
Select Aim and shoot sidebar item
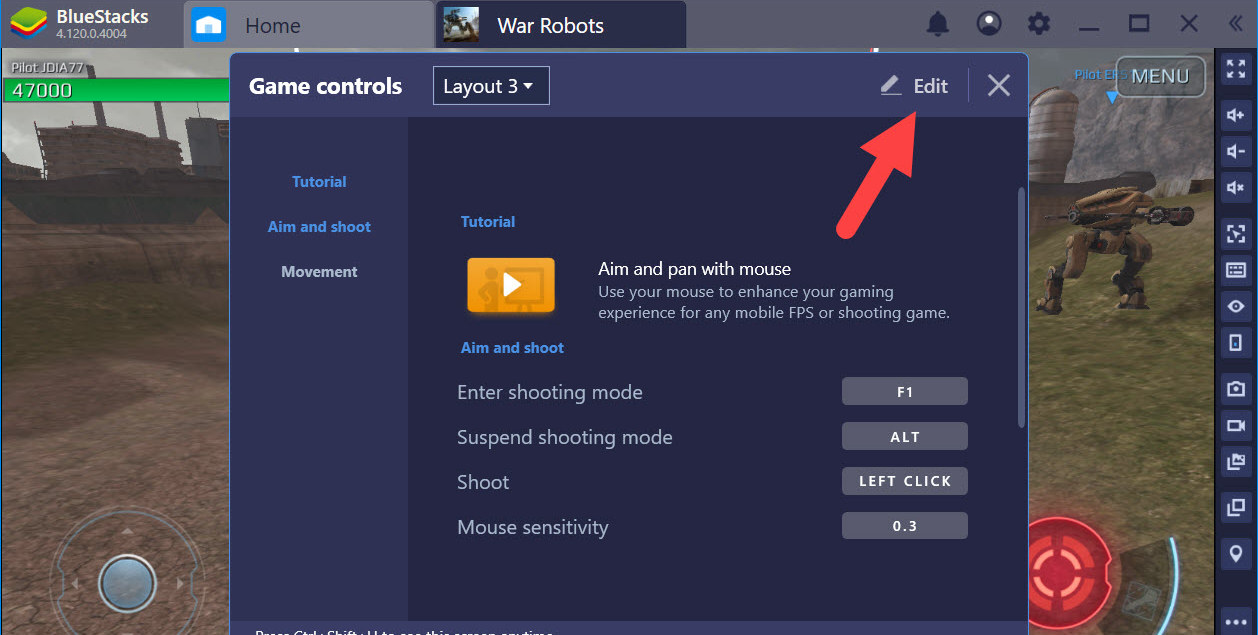pyautogui.click(x=319, y=227)
